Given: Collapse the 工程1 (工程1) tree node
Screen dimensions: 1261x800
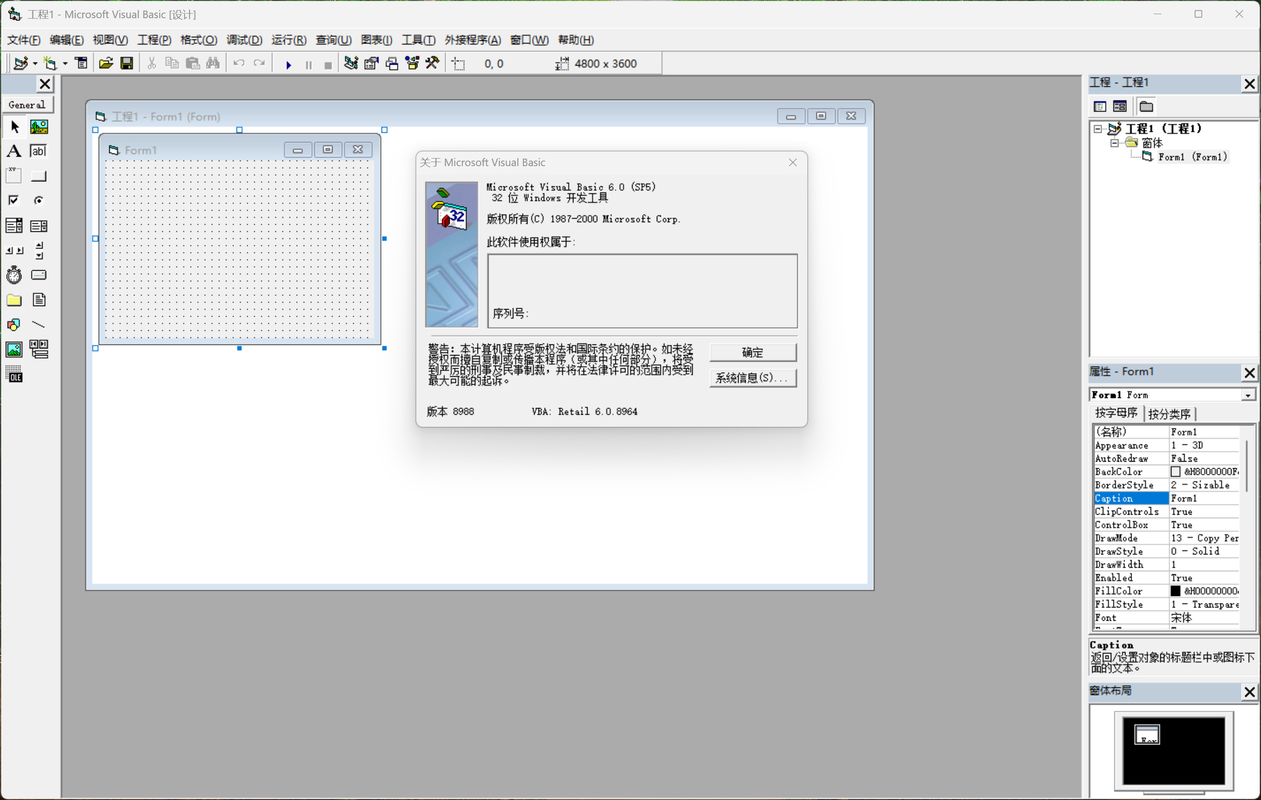Looking at the screenshot, I should tap(1098, 129).
